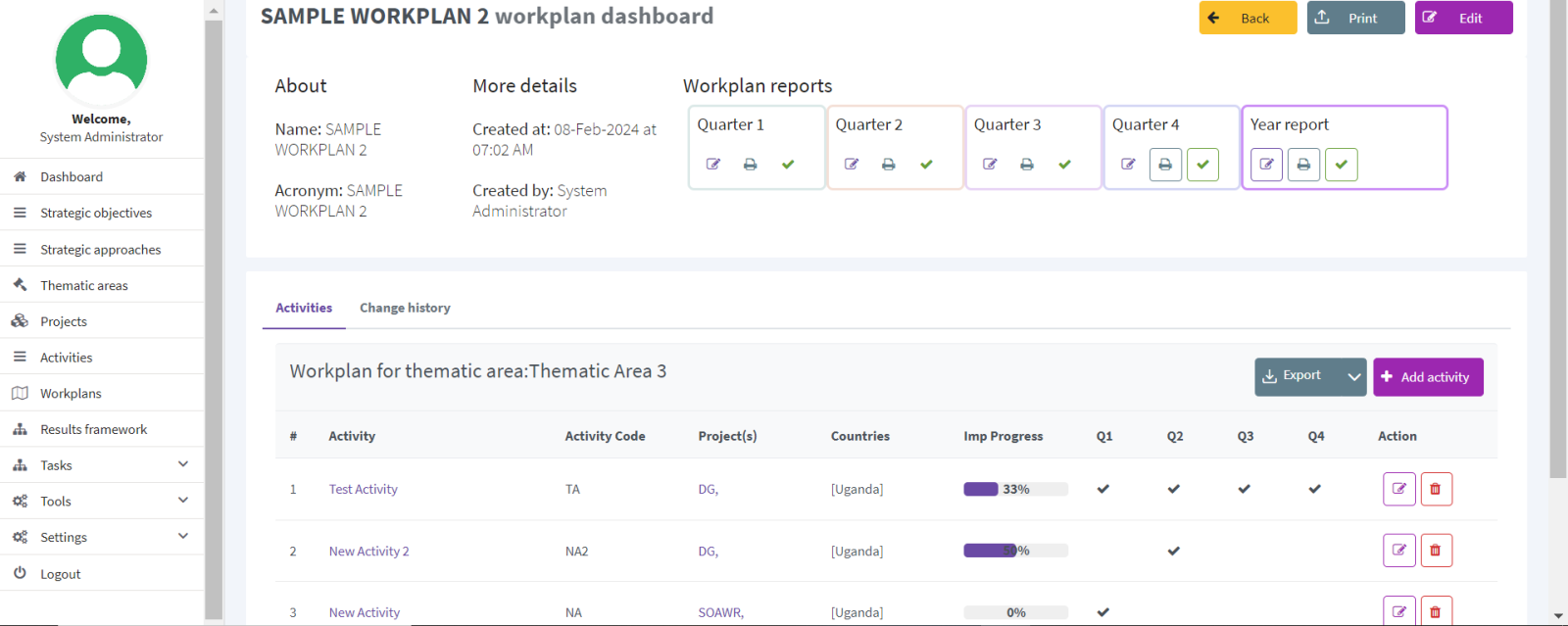
Task: Click the Quarter 1 edit report icon
Action: 713,165
